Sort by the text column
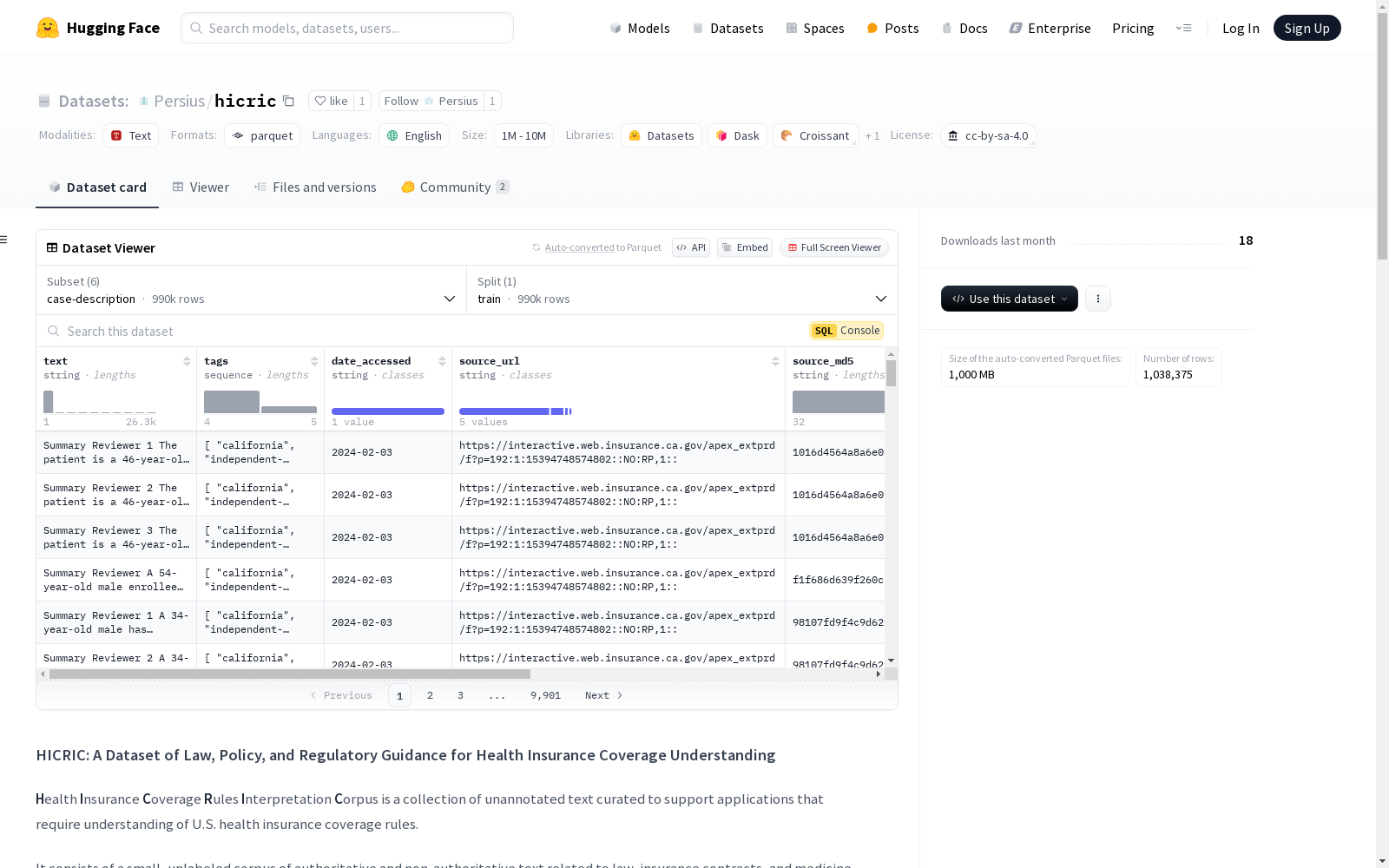1389x868 pixels. pos(187,361)
